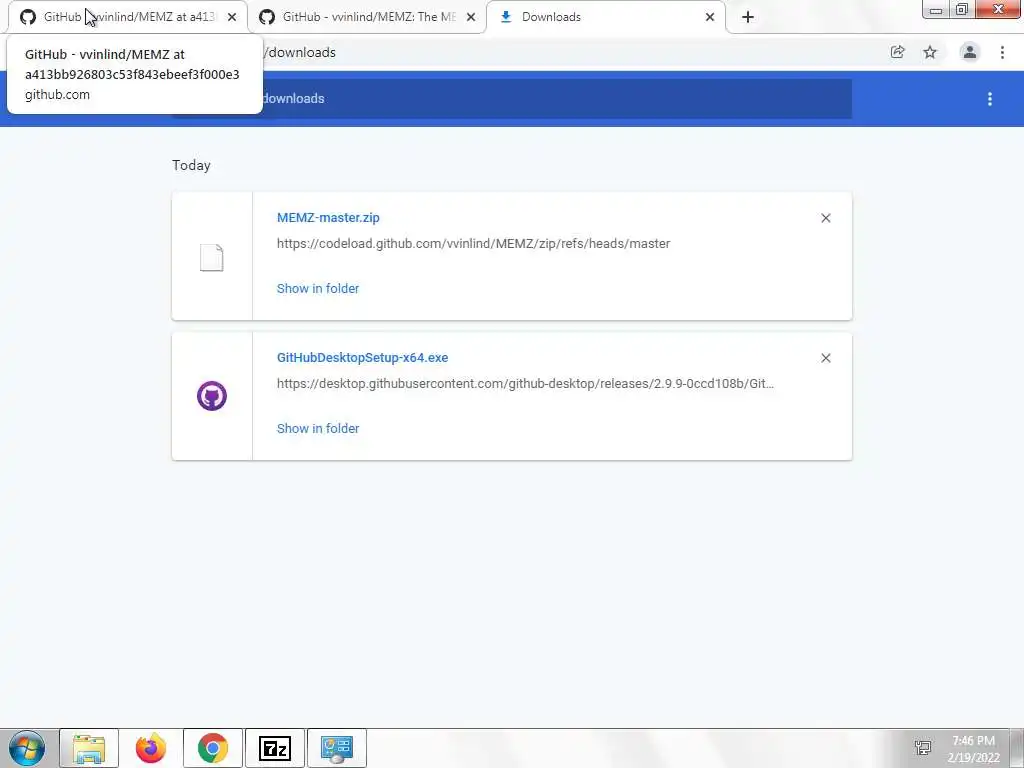Click the share page icon
The height and width of the screenshot is (768, 1024).
897,52
